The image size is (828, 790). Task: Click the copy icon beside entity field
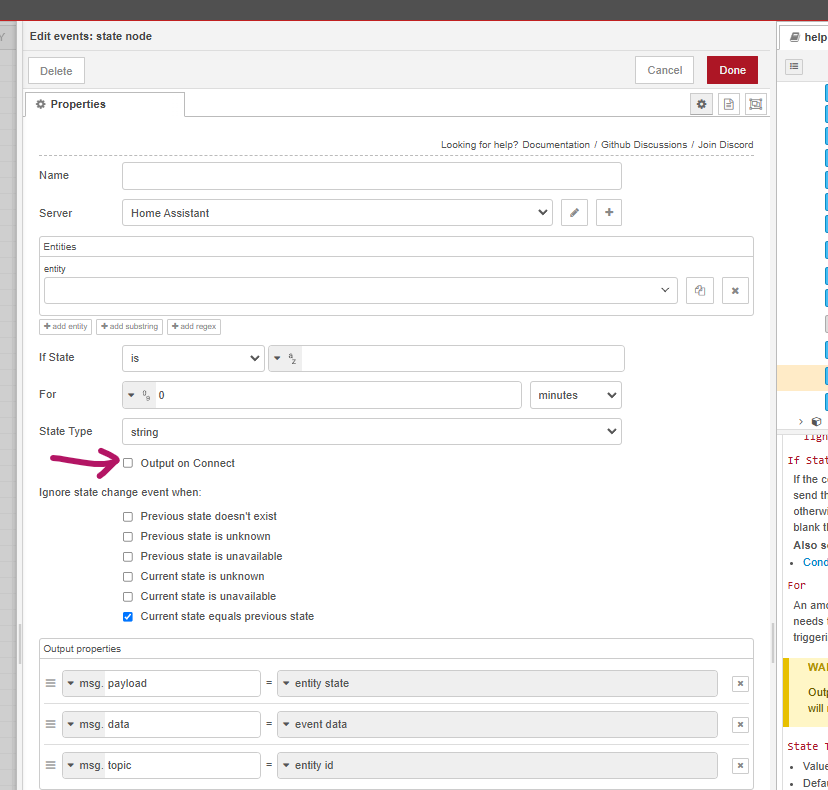point(700,290)
